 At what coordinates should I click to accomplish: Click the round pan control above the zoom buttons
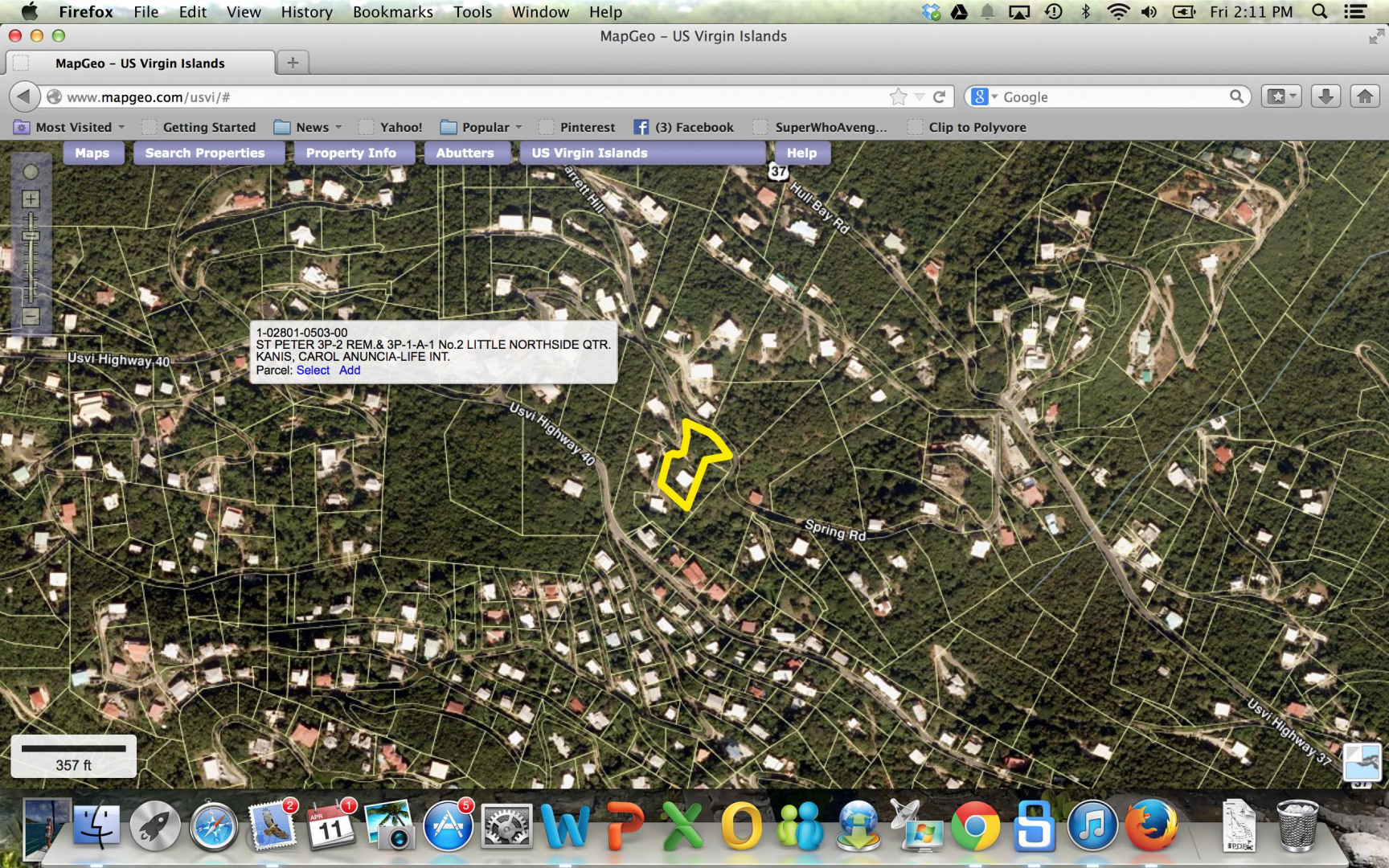tap(31, 172)
